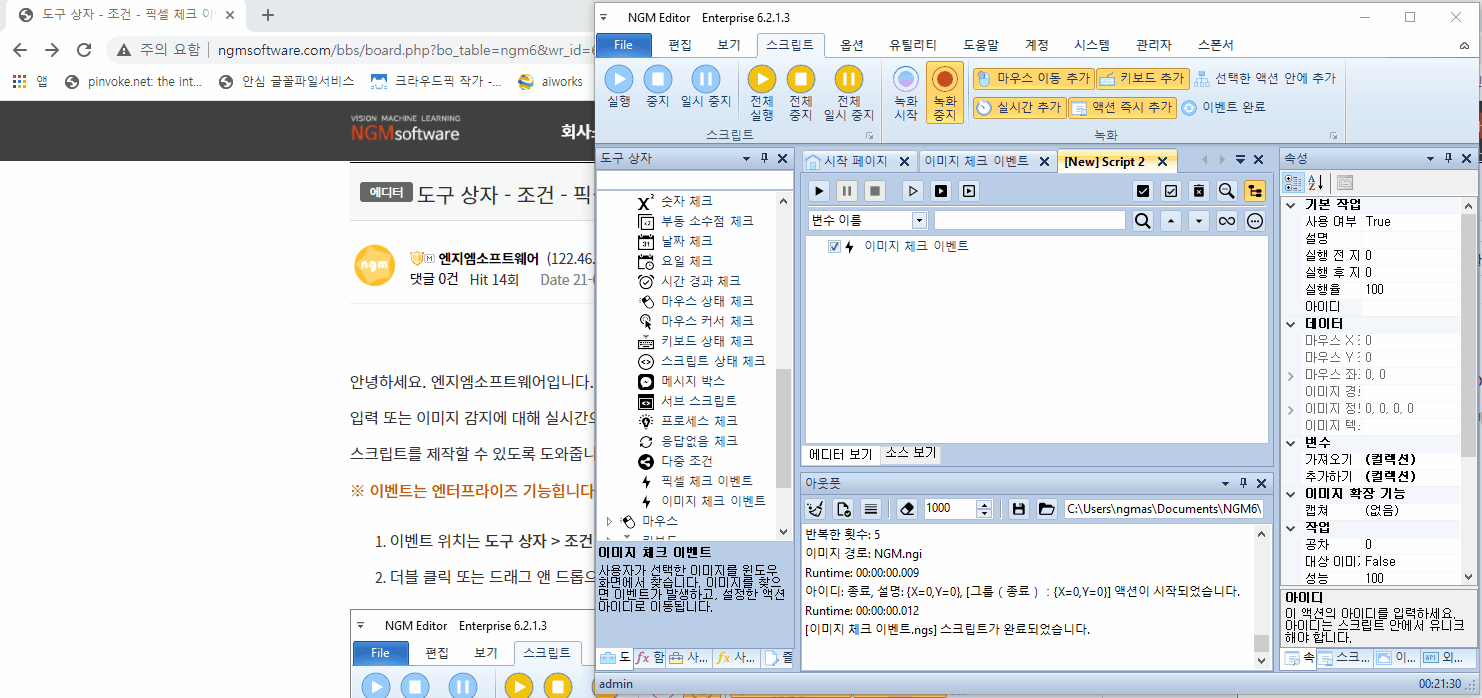
Task: Open the 유틸리티 ribbon tab
Action: tap(913, 45)
